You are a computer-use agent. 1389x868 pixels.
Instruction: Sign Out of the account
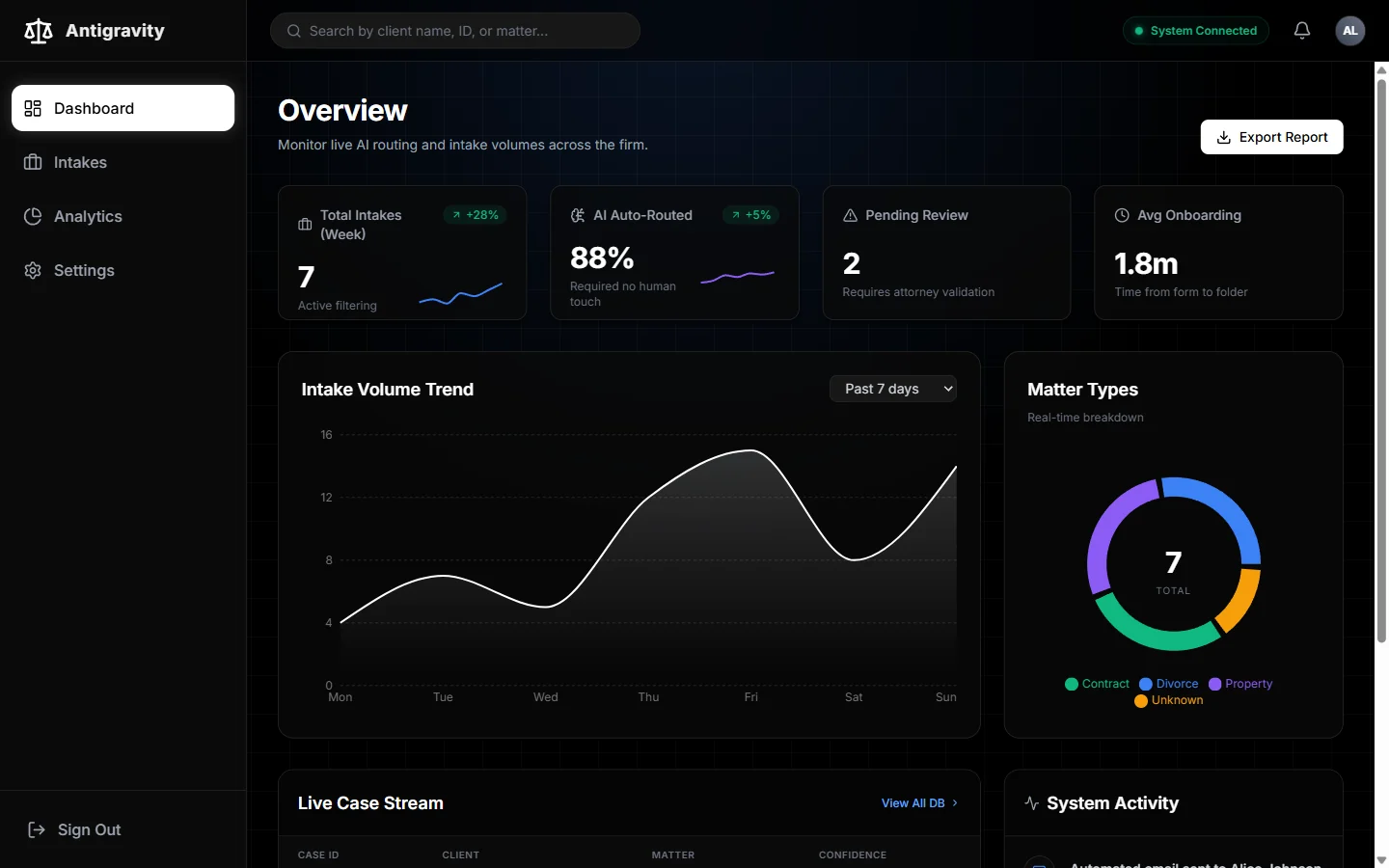click(x=123, y=829)
